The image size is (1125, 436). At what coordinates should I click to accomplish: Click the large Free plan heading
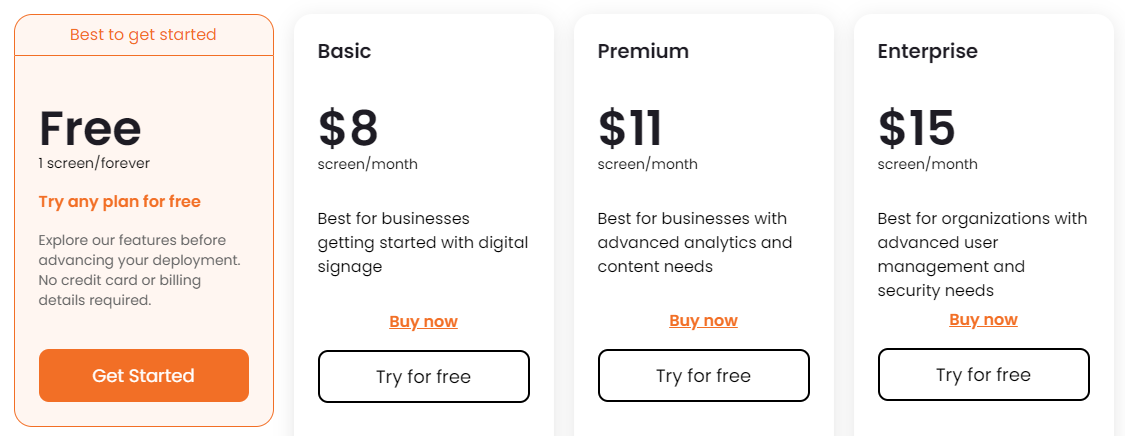coord(90,128)
